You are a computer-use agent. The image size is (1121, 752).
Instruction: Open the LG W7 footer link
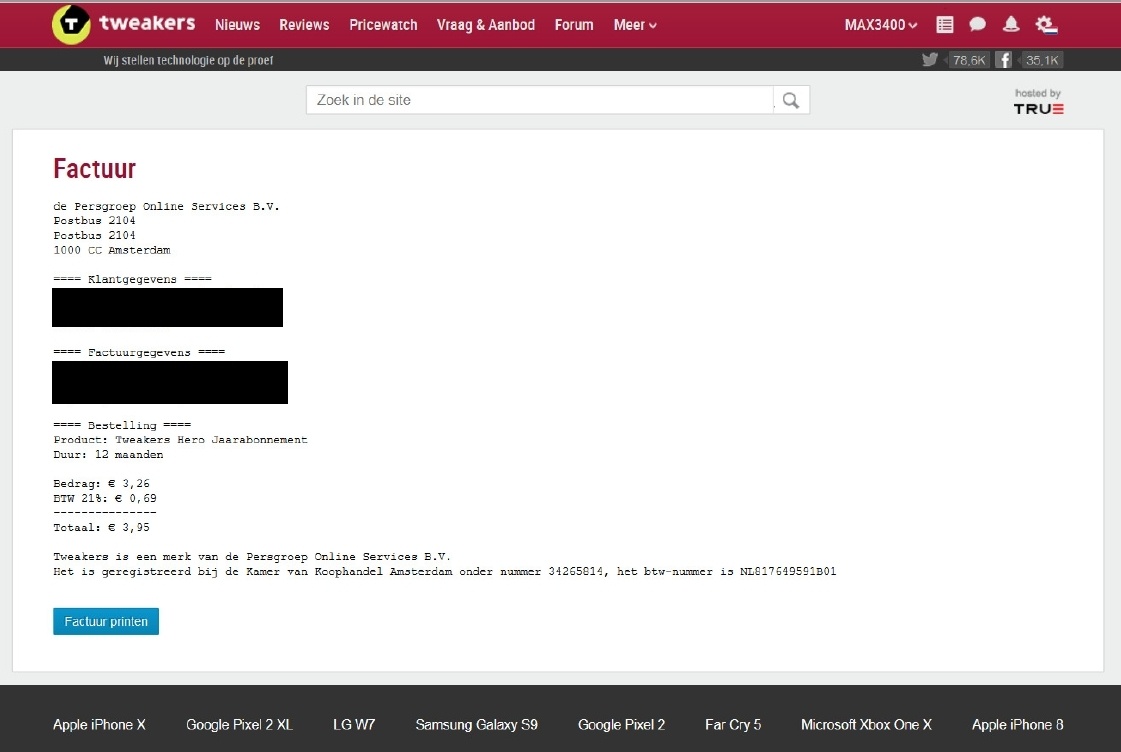[354, 725]
